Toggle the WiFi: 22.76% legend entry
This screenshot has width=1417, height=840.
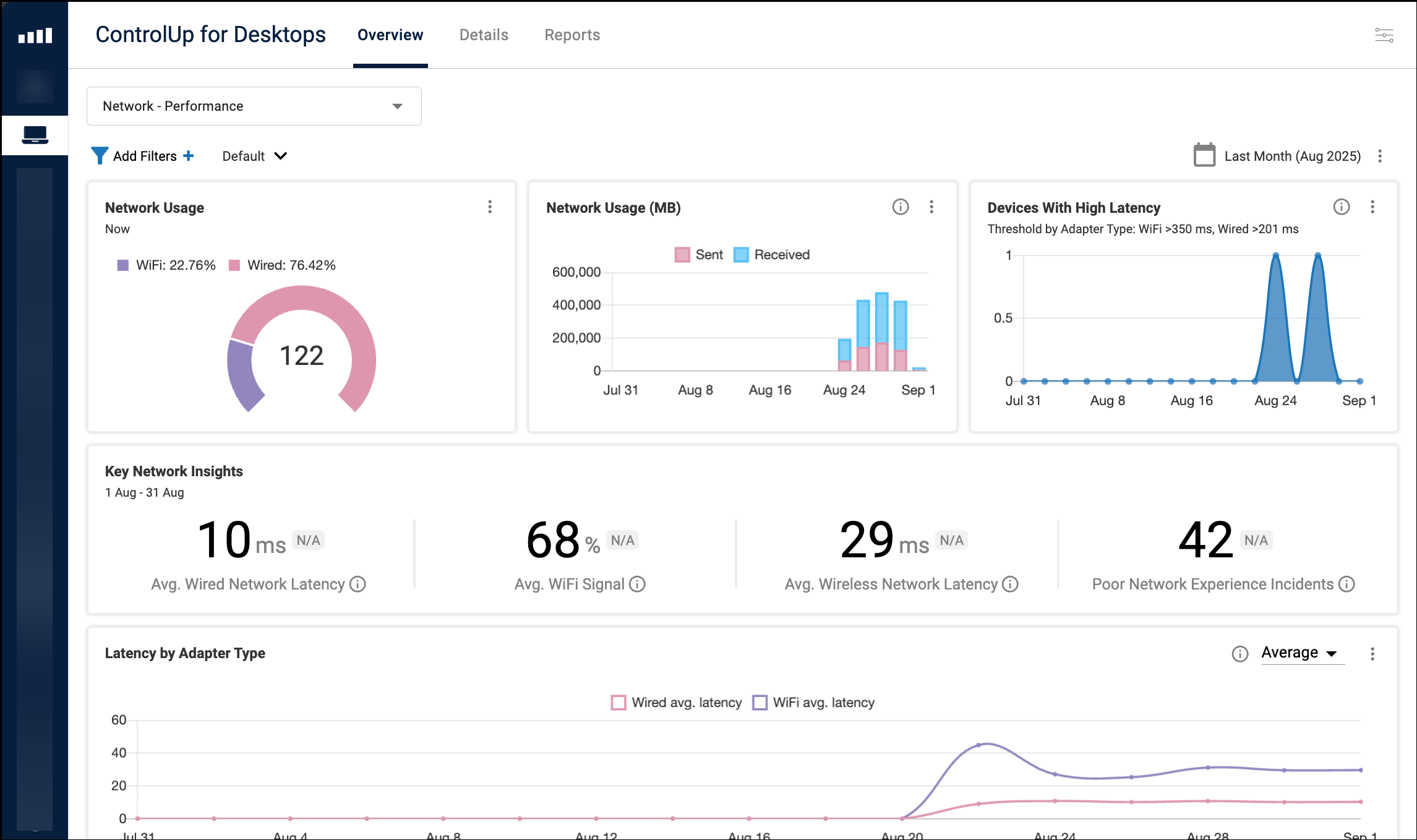coord(166,265)
